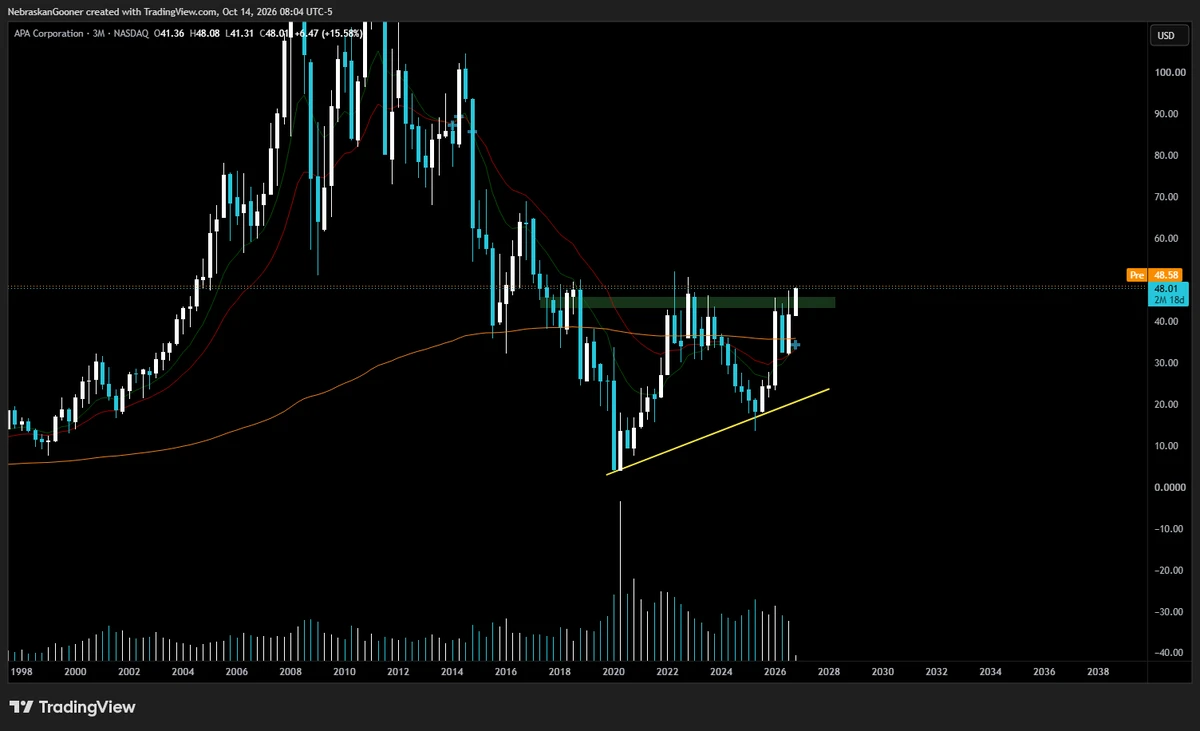
Task: Click the 2024 year on time axis
Action: pyautogui.click(x=721, y=672)
